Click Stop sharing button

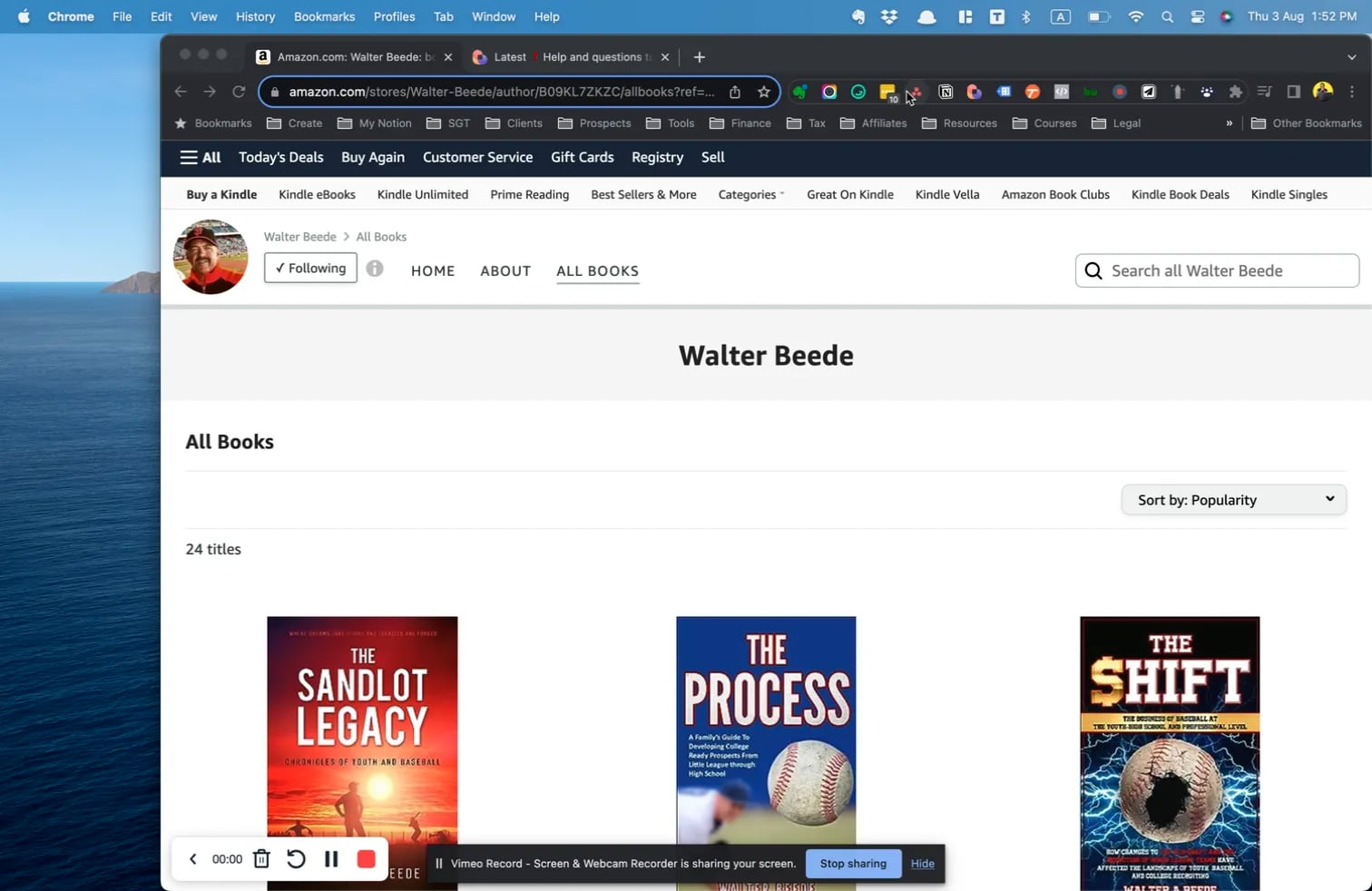coord(853,864)
